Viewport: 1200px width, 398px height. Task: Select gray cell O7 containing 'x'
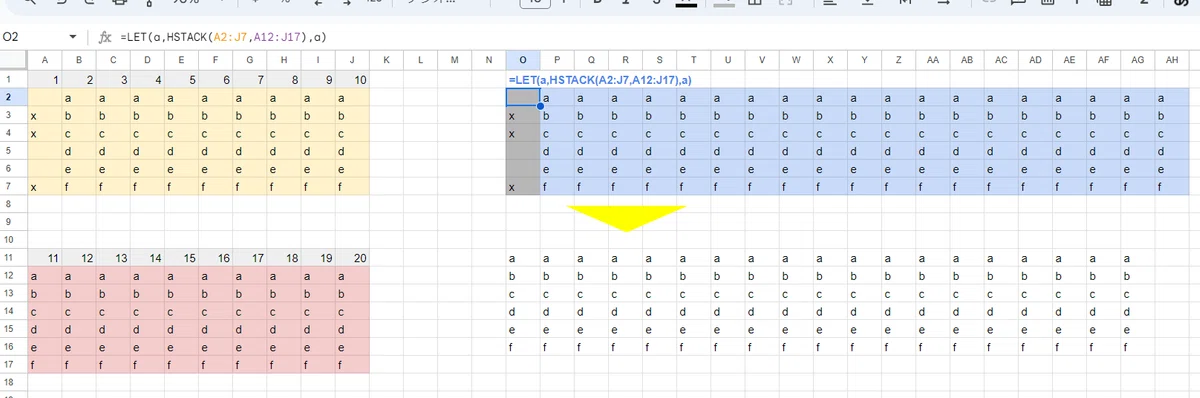(x=523, y=187)
